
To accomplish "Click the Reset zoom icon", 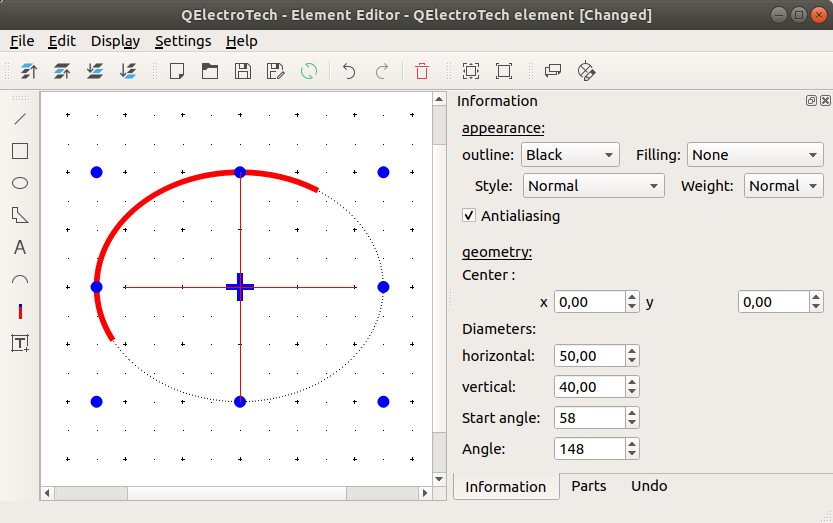I will (504, 71).
